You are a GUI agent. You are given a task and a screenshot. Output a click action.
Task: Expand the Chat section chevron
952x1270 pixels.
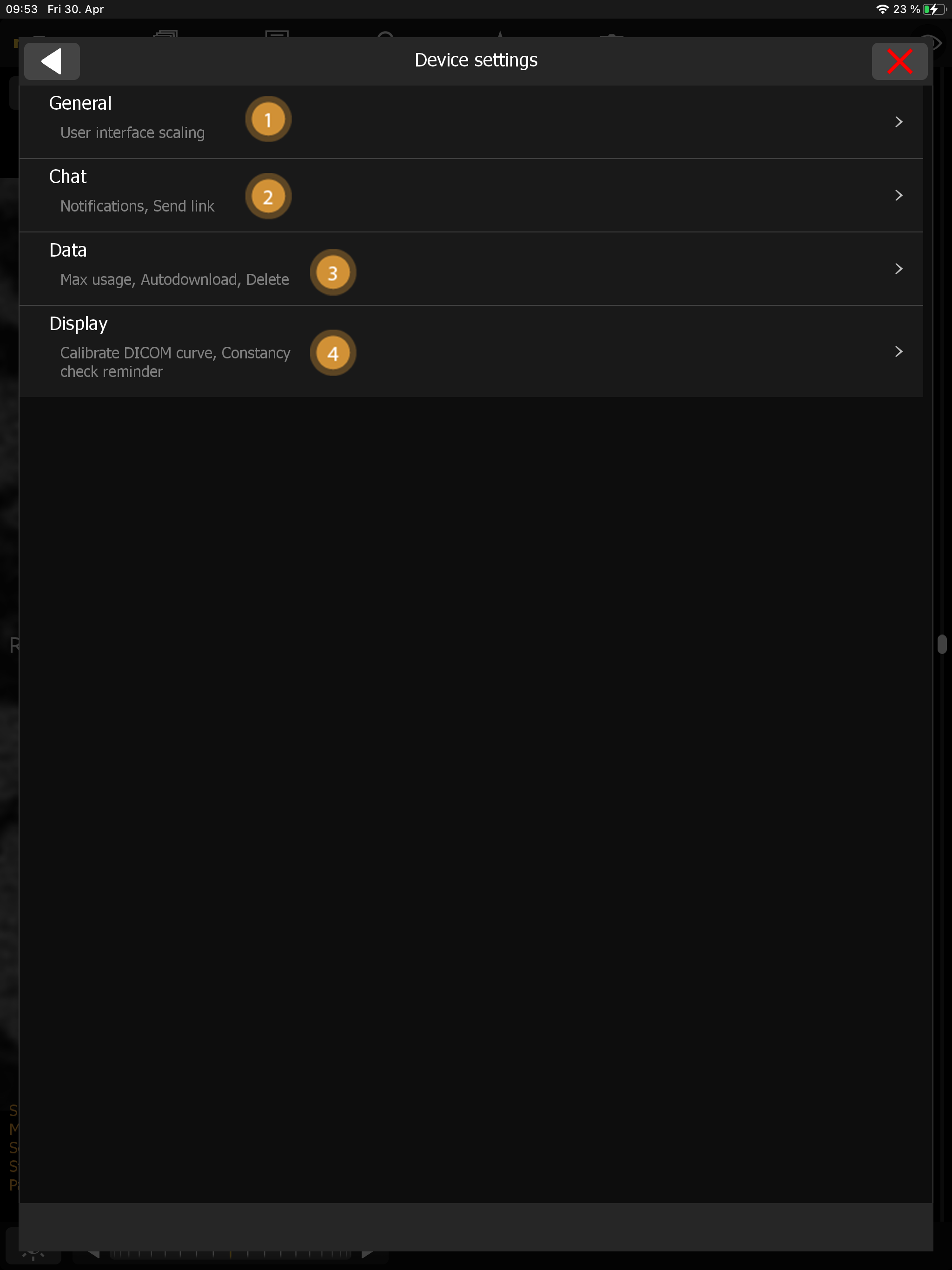[x=897, y=195]
